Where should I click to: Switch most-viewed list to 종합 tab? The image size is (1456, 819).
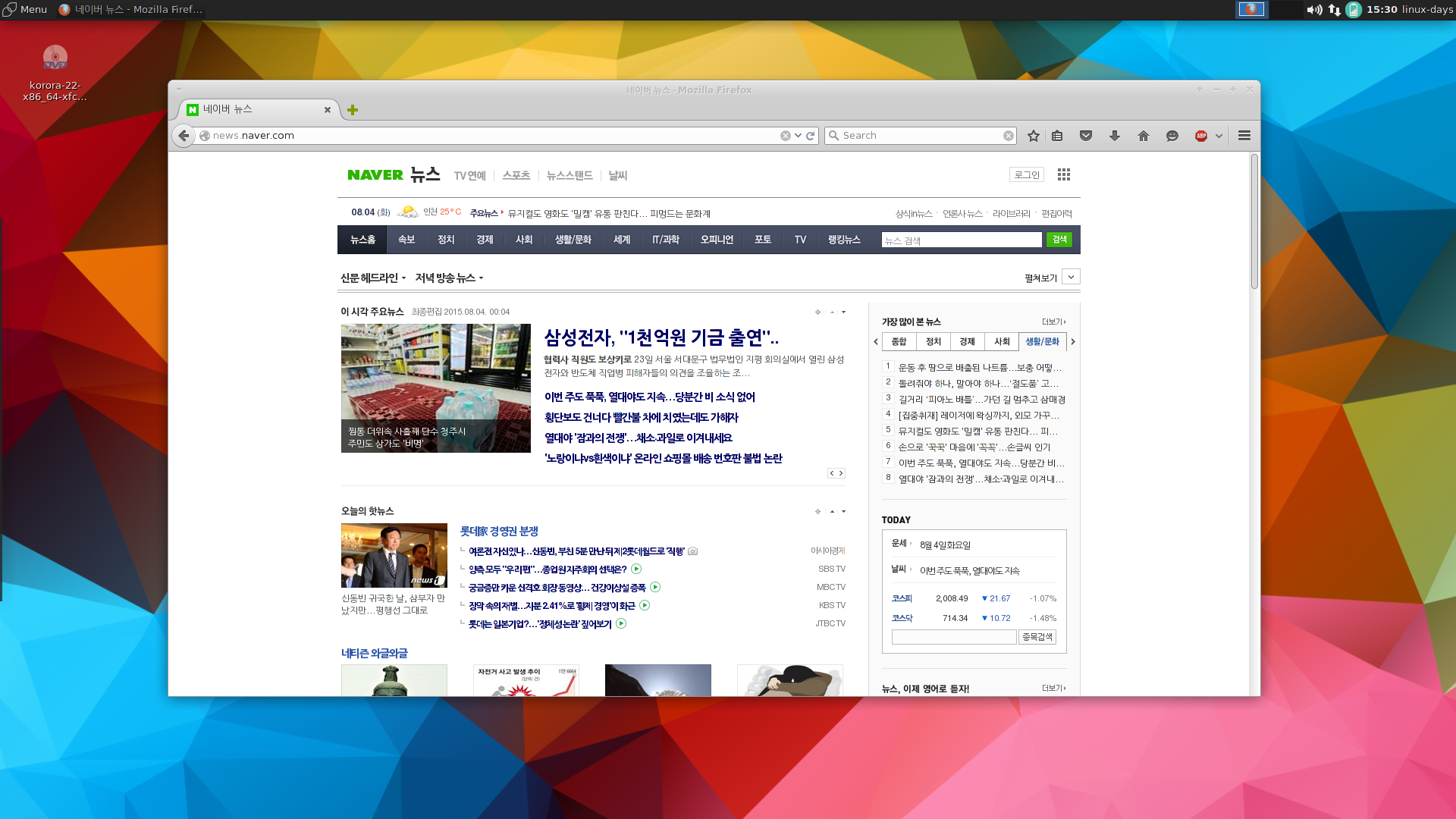tap(899, 341)
